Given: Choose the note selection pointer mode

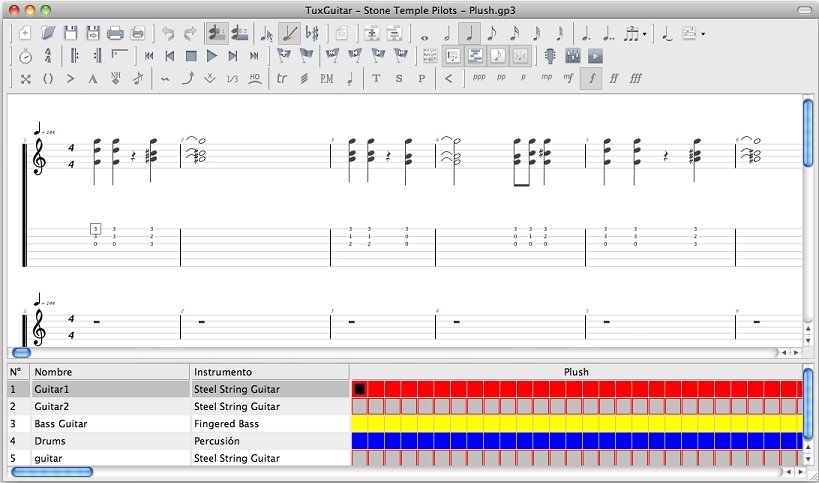Looking at the screenshot, I should pos(266,34).
